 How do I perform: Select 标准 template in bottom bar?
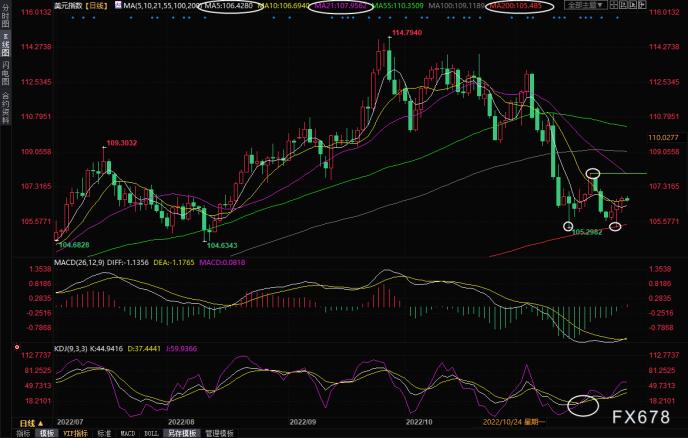pos(104,433)
